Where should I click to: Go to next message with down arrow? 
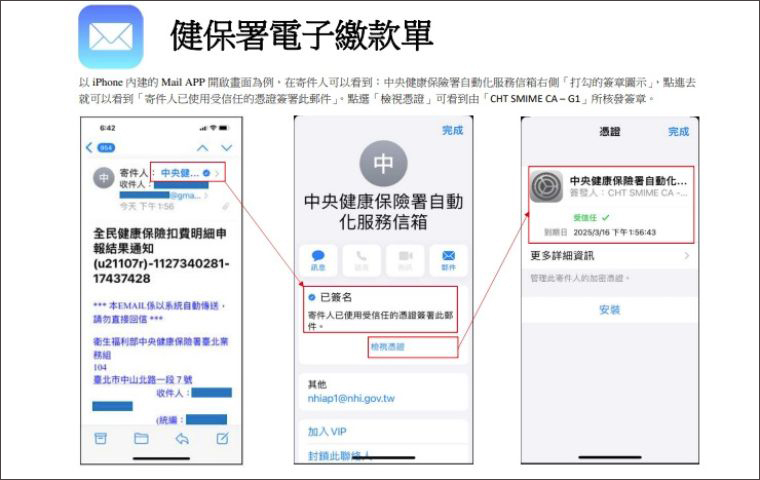(226, 147)
